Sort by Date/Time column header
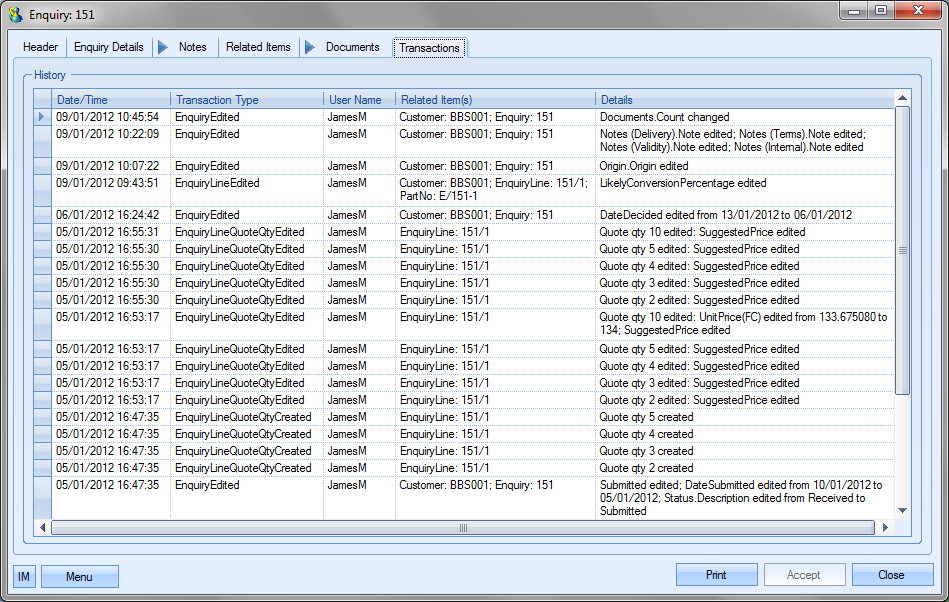Image resolution: width=949 pixels, height=602 pixels. pyautogui.click(x=110, y=100)
